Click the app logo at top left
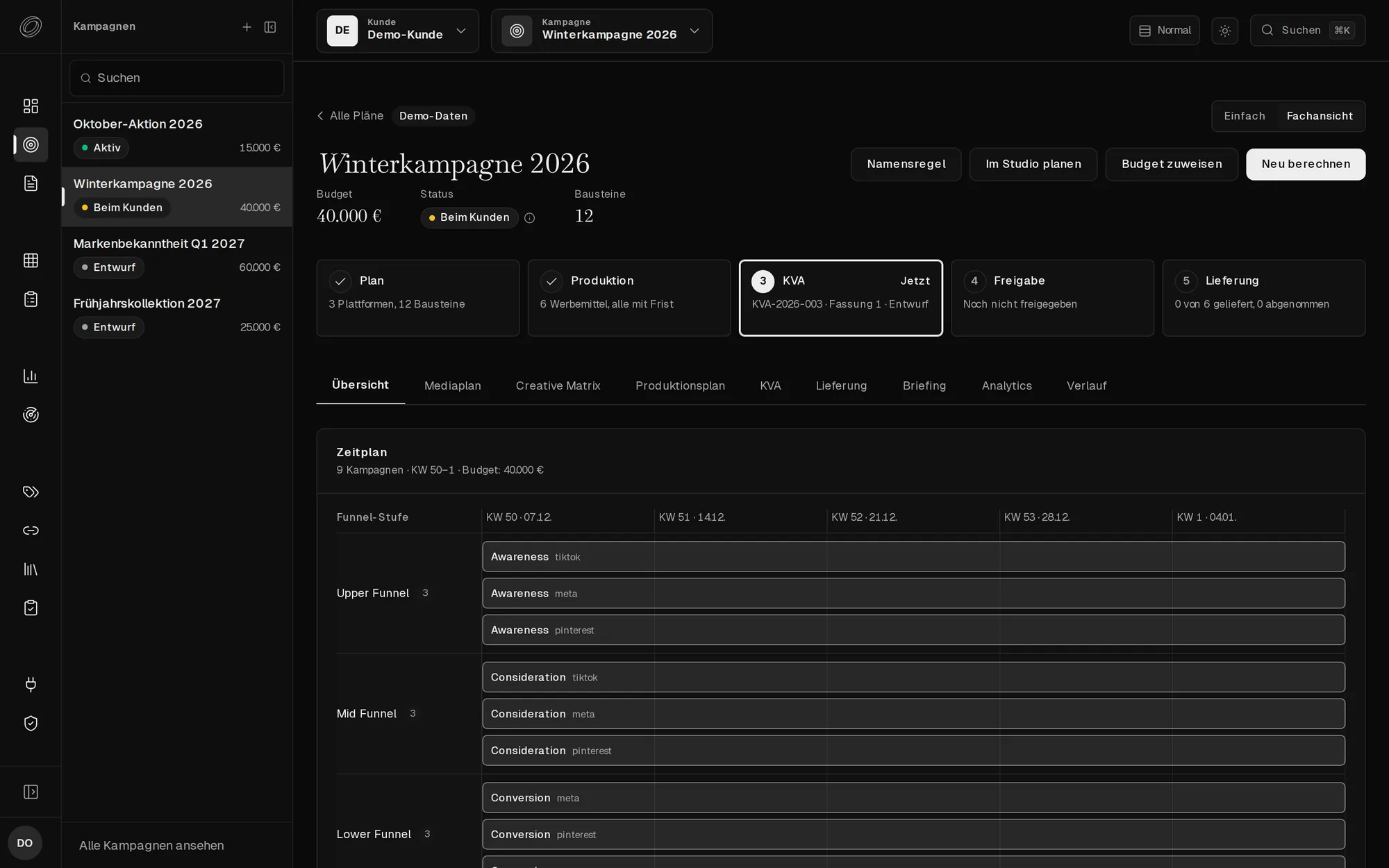The height and width of the screenshot is (868, 1389). click(x=31, y=26)
